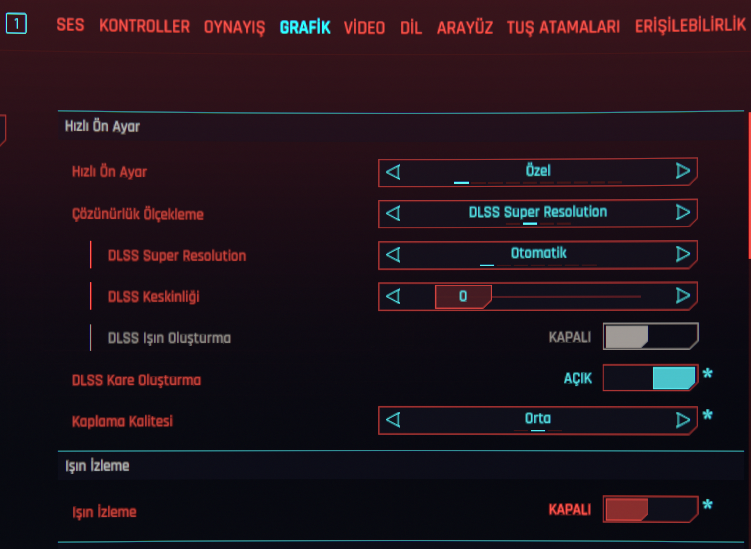This screenshot has height=549, width=751.
Task: Select the Kaplama Kalitesi setting label
Action: pyautogui.click(x=122, y=422)
